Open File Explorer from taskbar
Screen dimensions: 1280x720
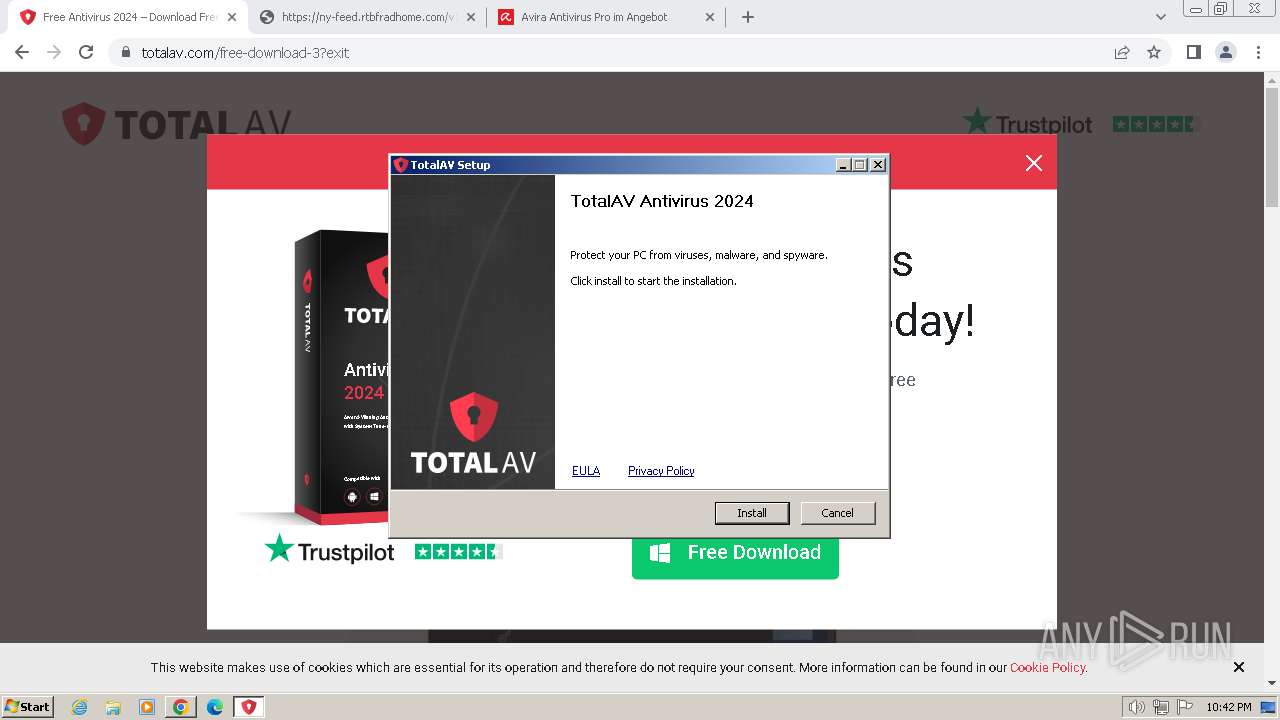113,707
